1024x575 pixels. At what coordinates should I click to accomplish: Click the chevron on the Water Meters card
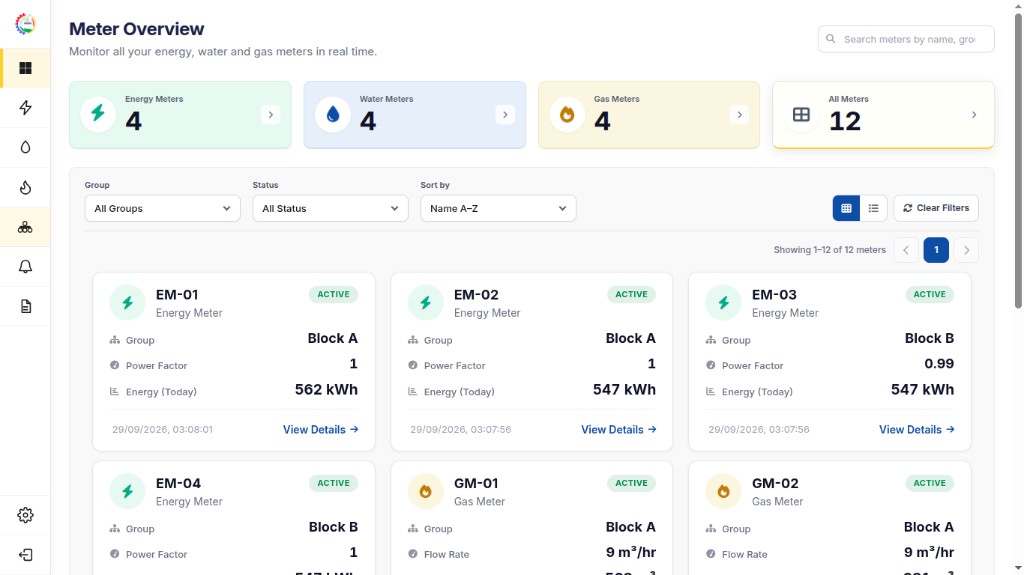pos(505,115)
